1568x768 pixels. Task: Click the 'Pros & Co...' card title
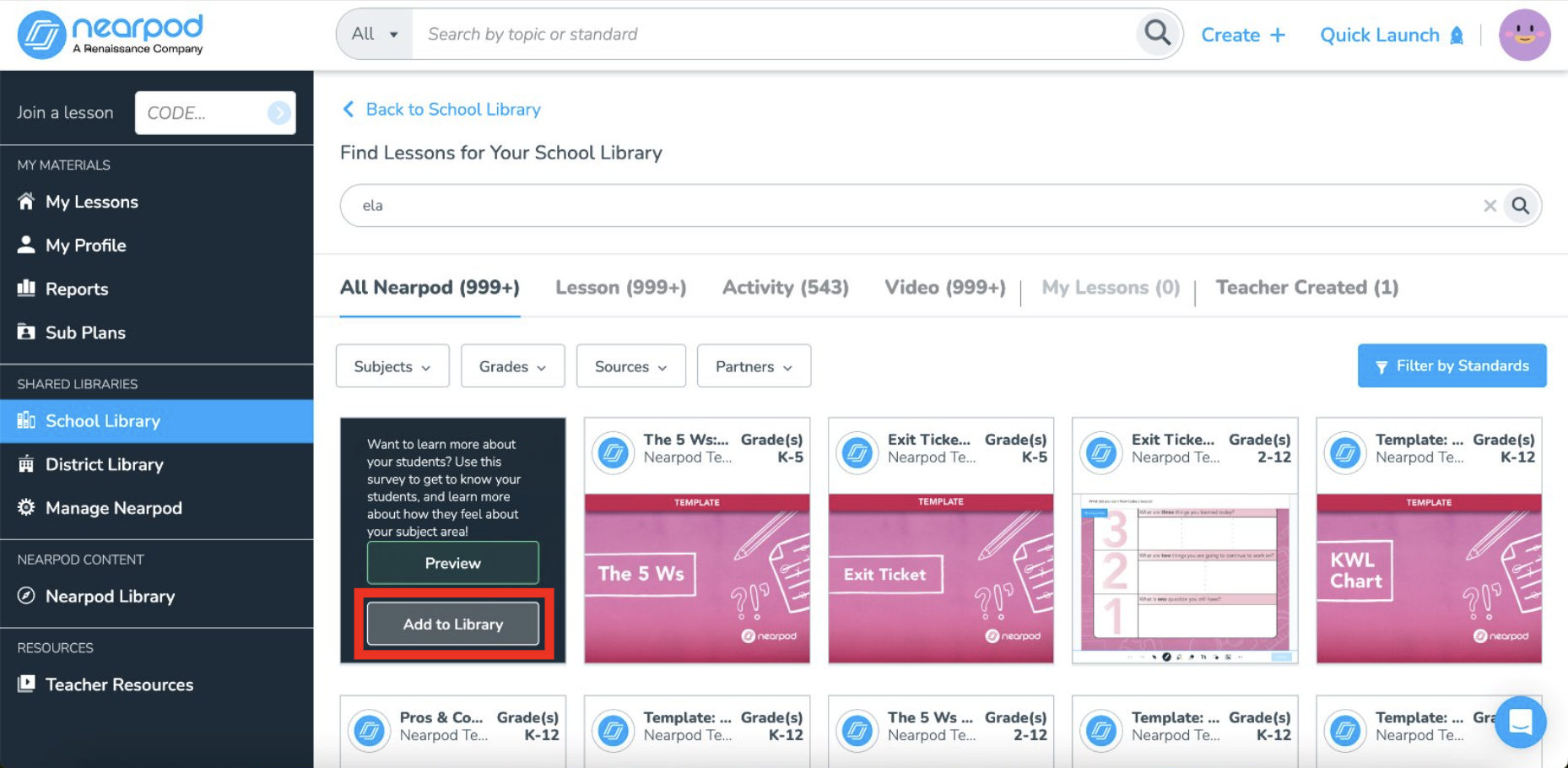(441, 717)
